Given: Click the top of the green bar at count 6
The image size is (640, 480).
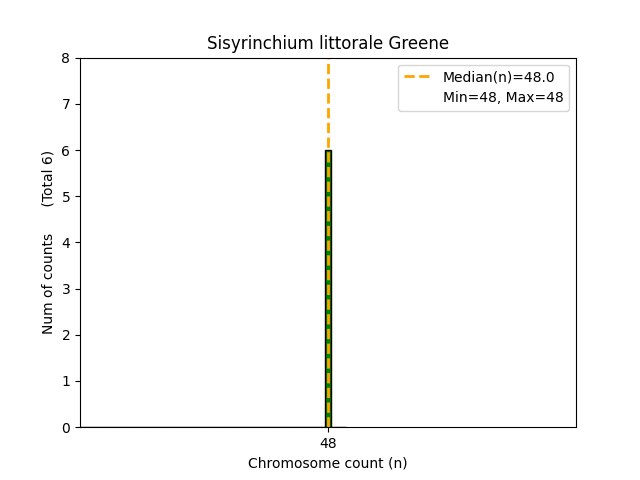Looking at the screenshot, I should tap(328, 152).
